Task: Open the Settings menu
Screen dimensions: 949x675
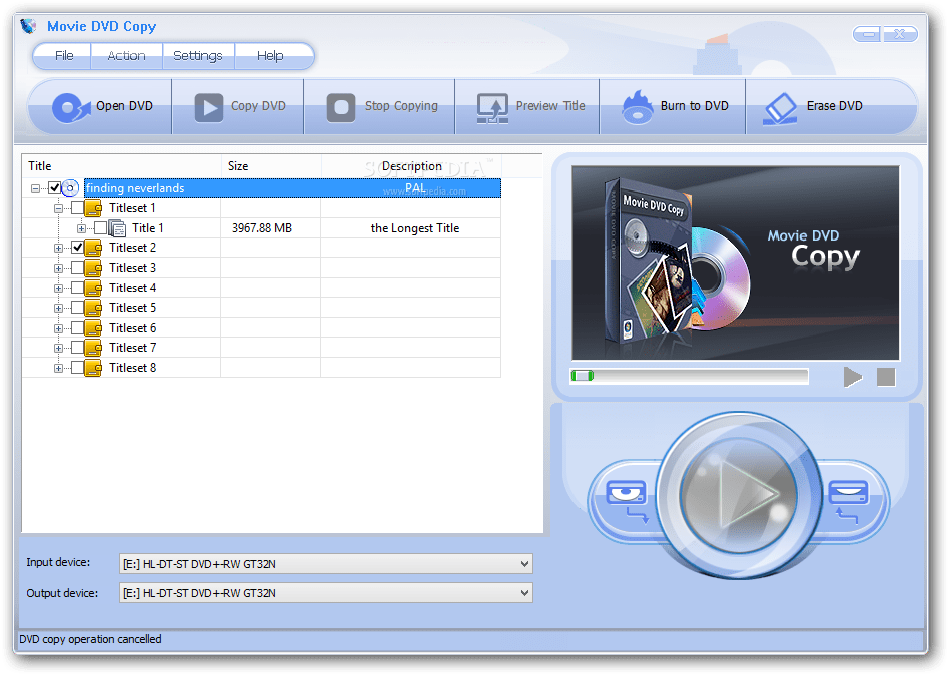Action: (198, 56)
